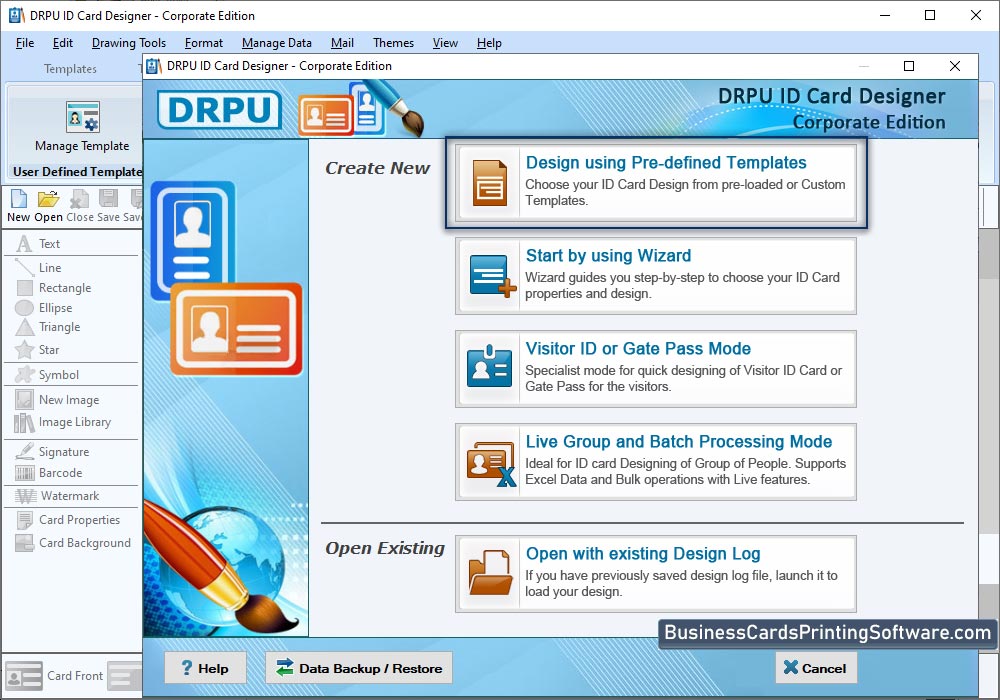Open the View menu
This screenshot has width=1000, height=700.
tap(445, 43)
